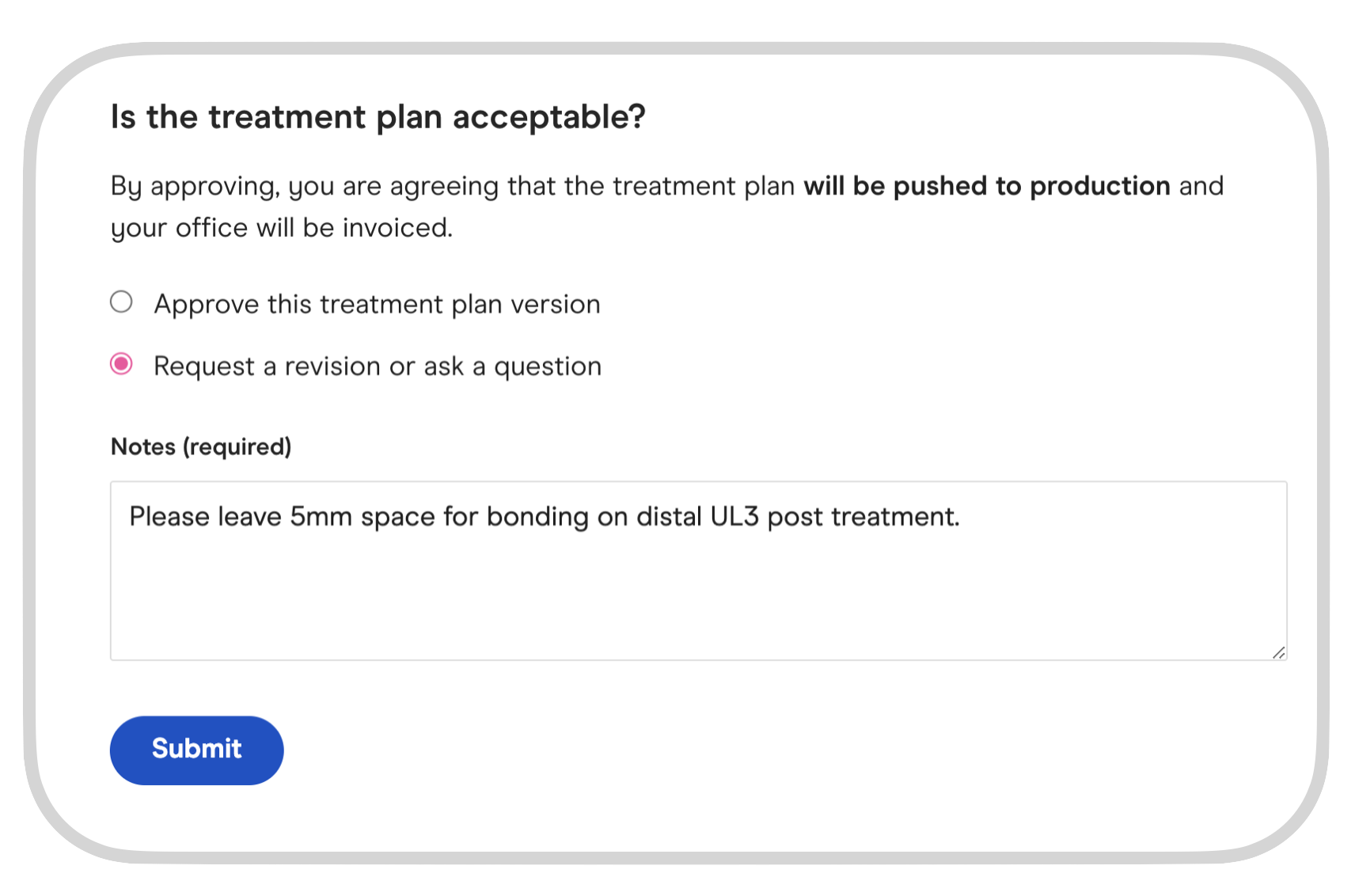Click the Notes (required) label
Screen dimensions: 1355x896
(200, 446)
